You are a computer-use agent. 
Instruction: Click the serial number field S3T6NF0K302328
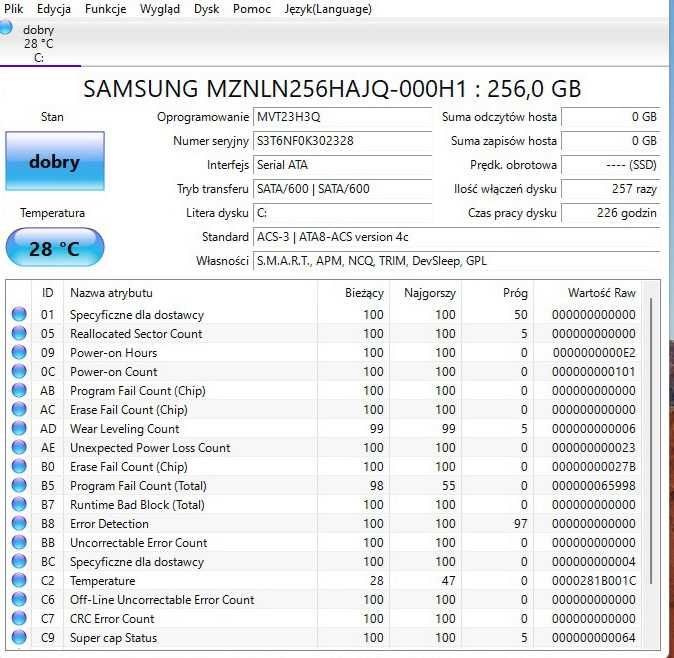click(x=343, y=141)
